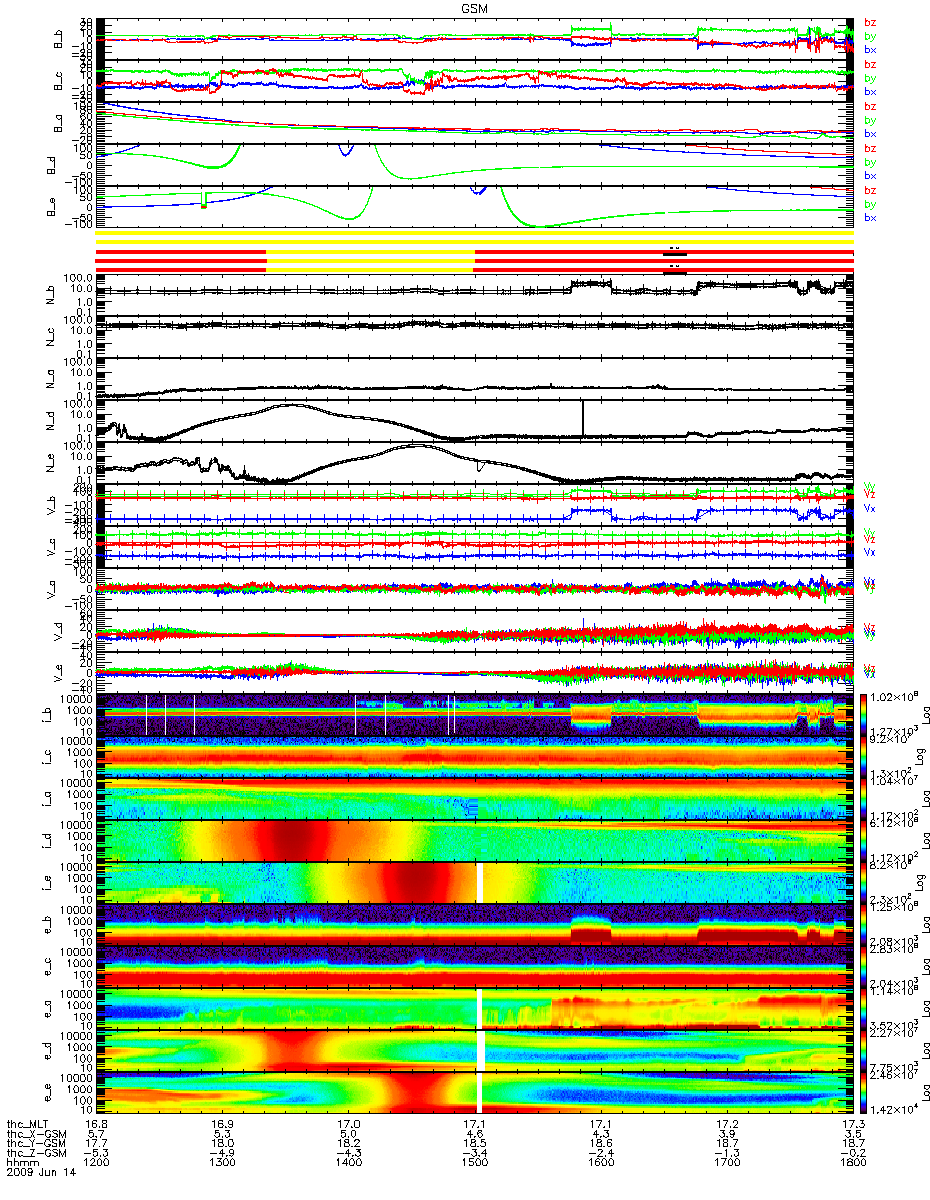Select the 1800 time tick label

(x=852, y=1164)
